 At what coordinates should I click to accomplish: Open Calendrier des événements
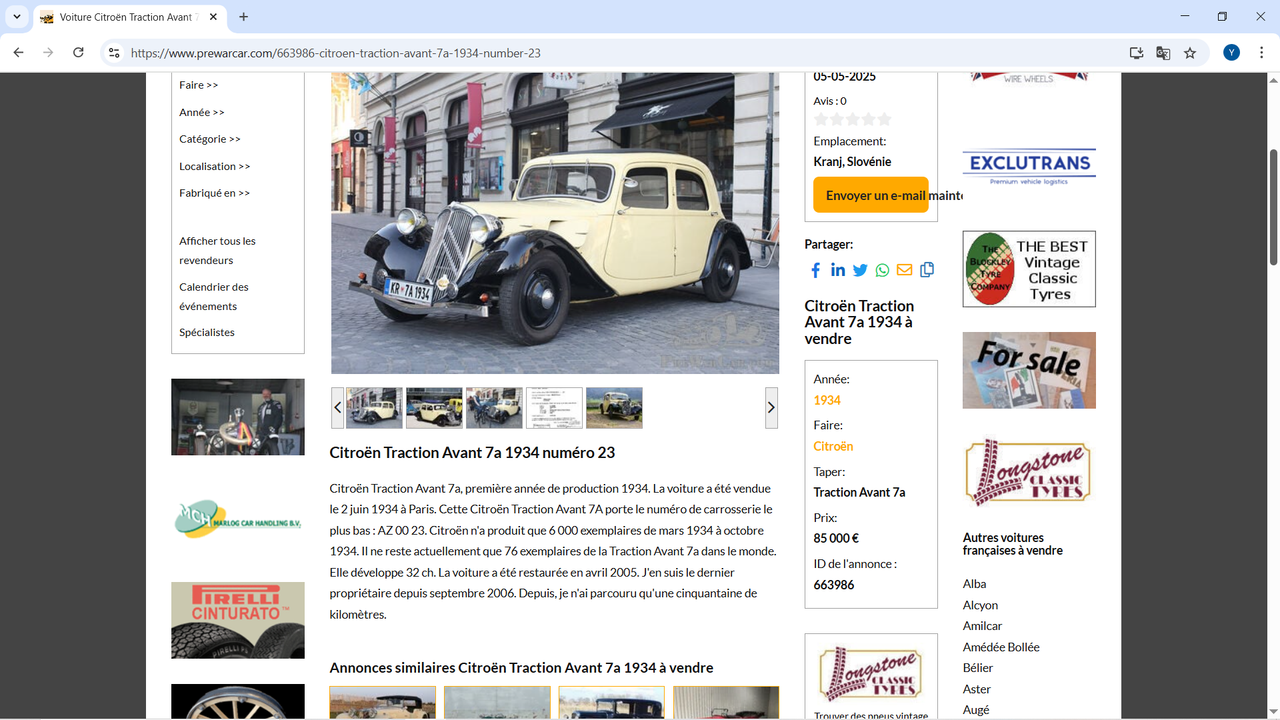pyautogui.click(x=214, y=296)
